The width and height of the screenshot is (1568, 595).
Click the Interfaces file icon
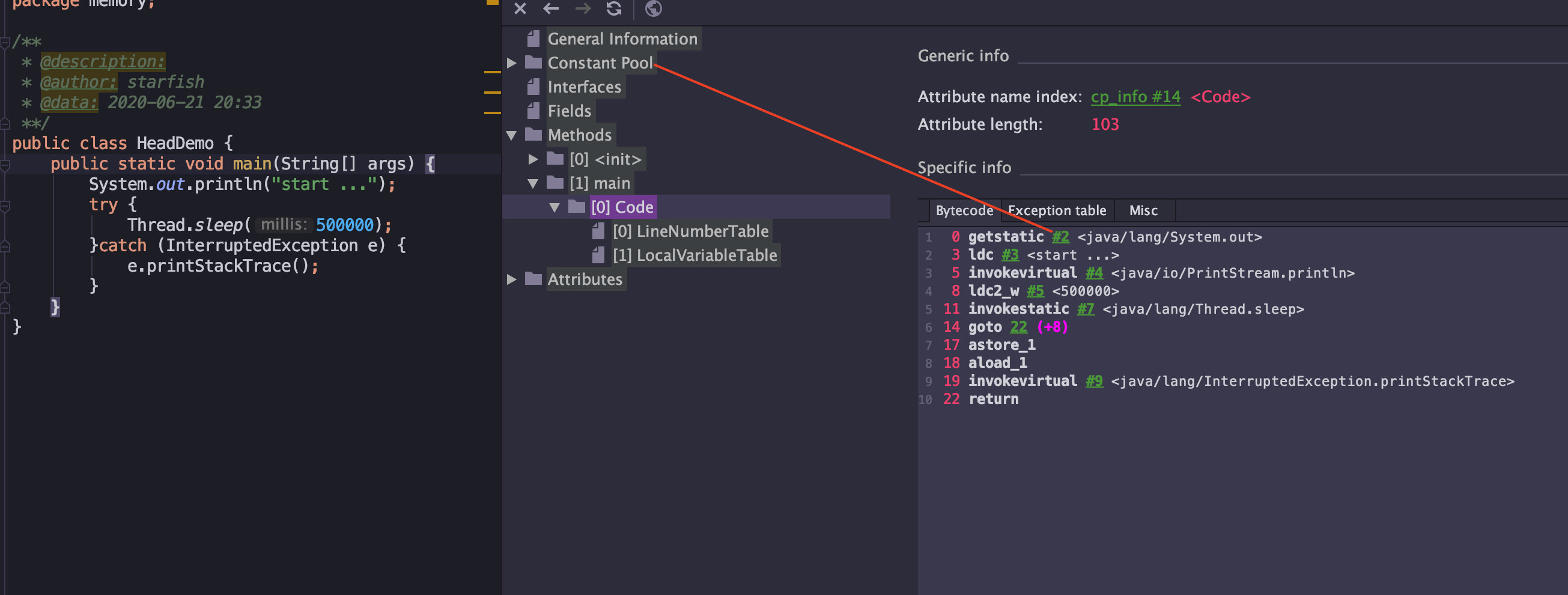pos(533,87)
